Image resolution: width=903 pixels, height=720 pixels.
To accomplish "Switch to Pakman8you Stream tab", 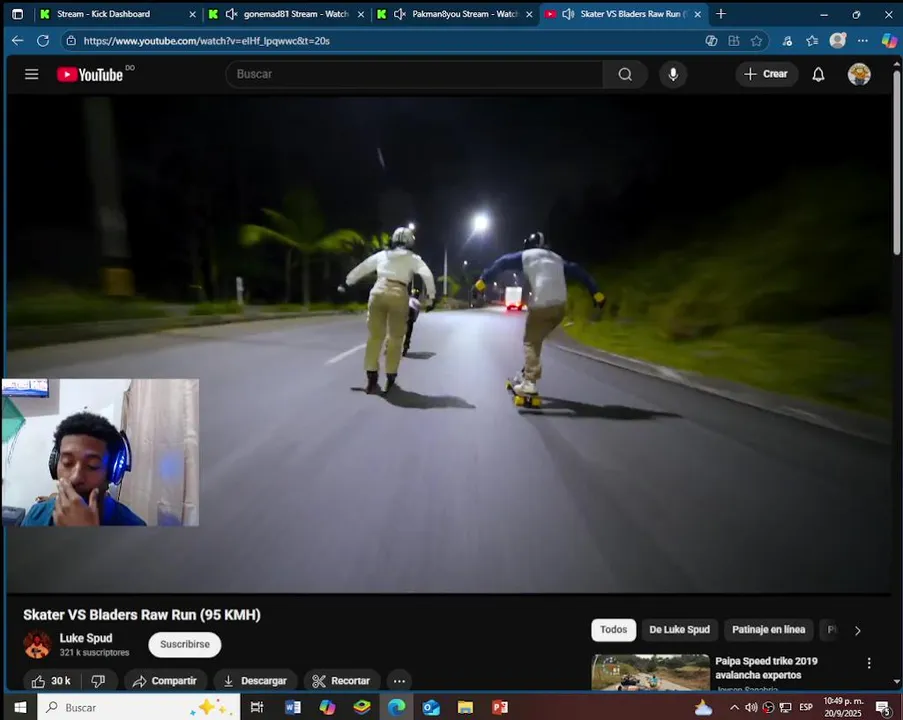I will (455, 14).
